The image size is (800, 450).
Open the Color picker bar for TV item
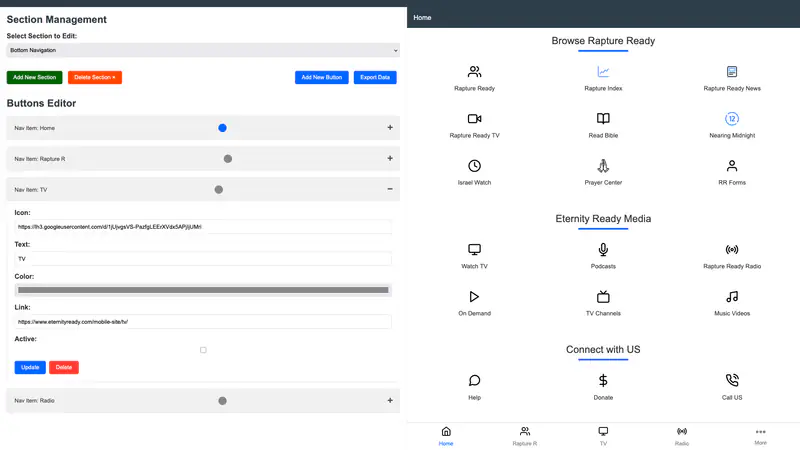coord(203,290)
